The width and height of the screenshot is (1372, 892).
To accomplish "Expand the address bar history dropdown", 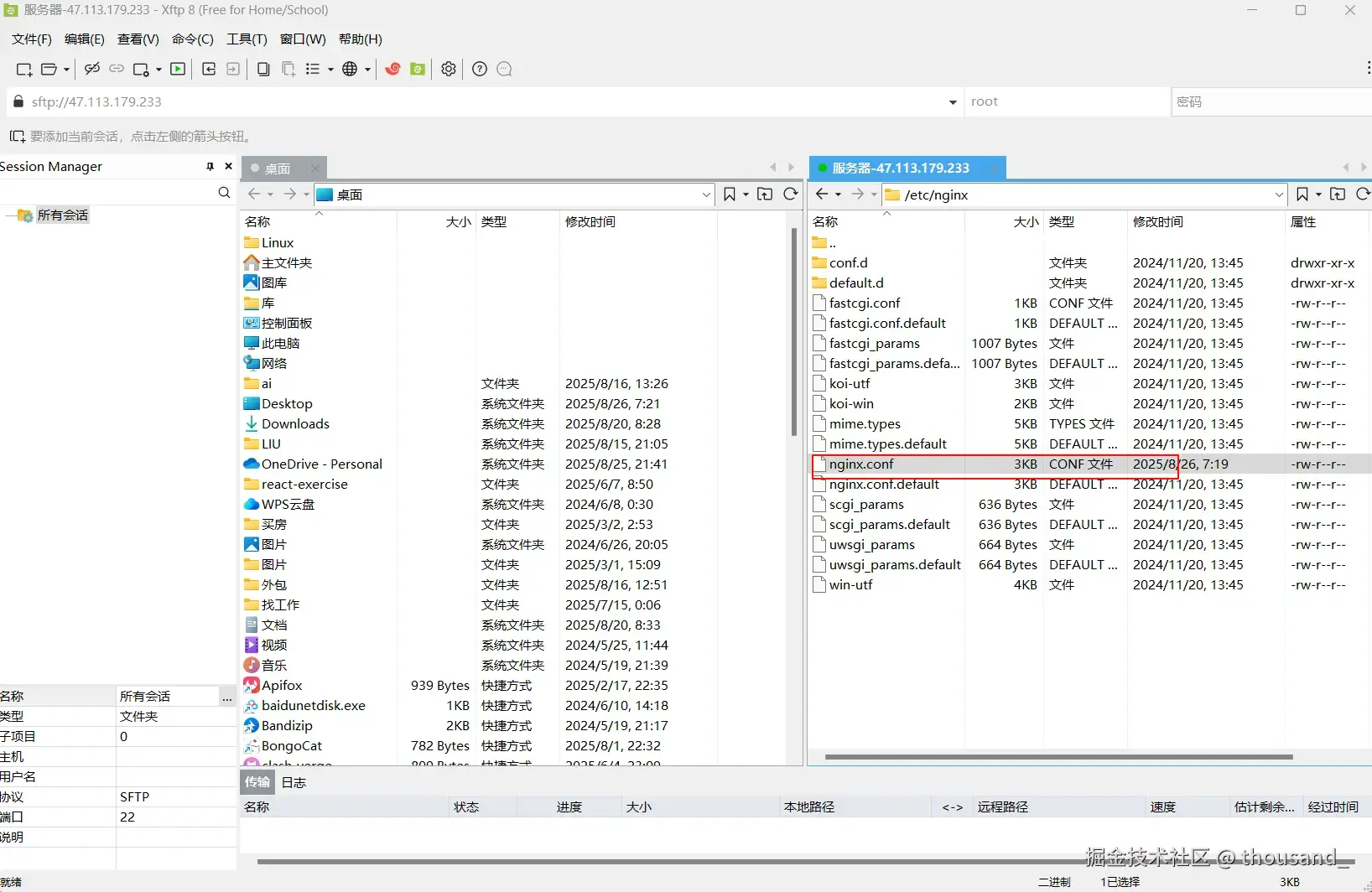I will 953,102.
